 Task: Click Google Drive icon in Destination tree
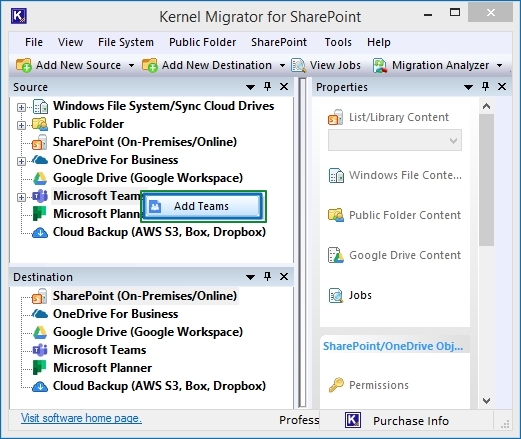point(40,332)
